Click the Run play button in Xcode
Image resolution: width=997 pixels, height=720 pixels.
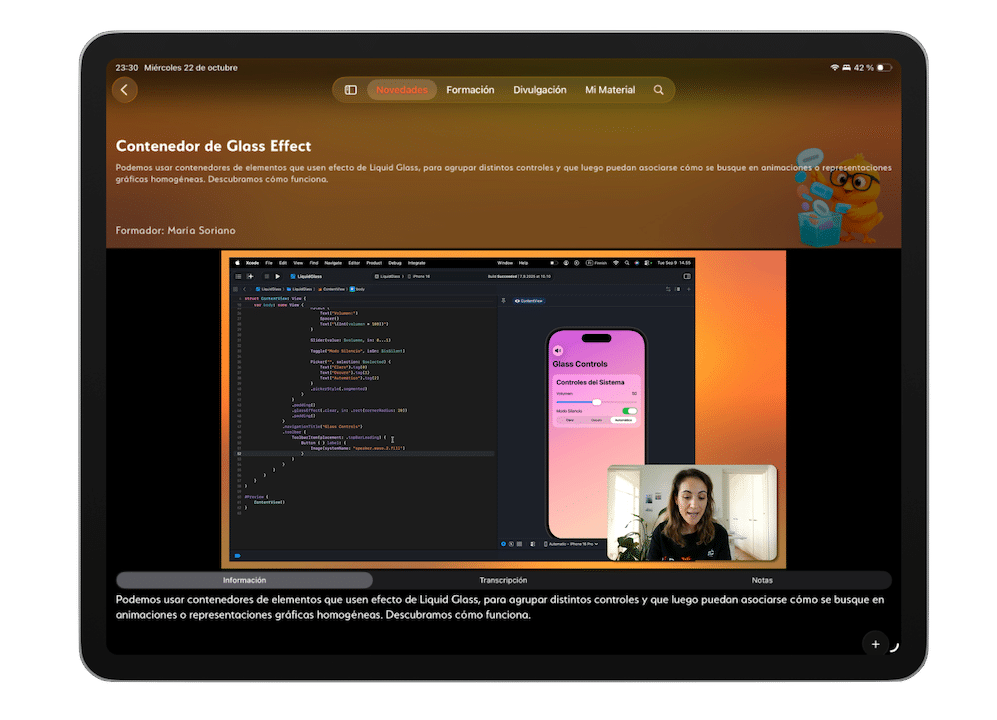(x=277, y=276)
